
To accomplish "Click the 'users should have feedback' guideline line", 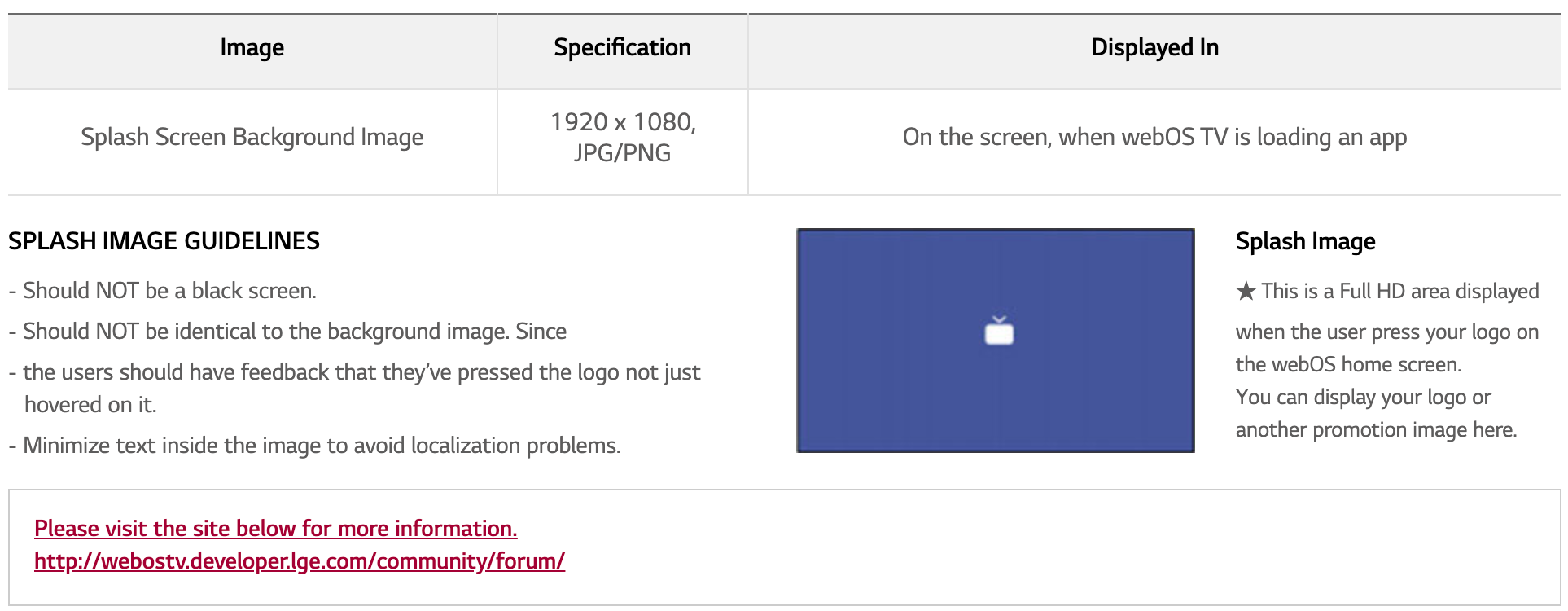I will click(361, 372).
